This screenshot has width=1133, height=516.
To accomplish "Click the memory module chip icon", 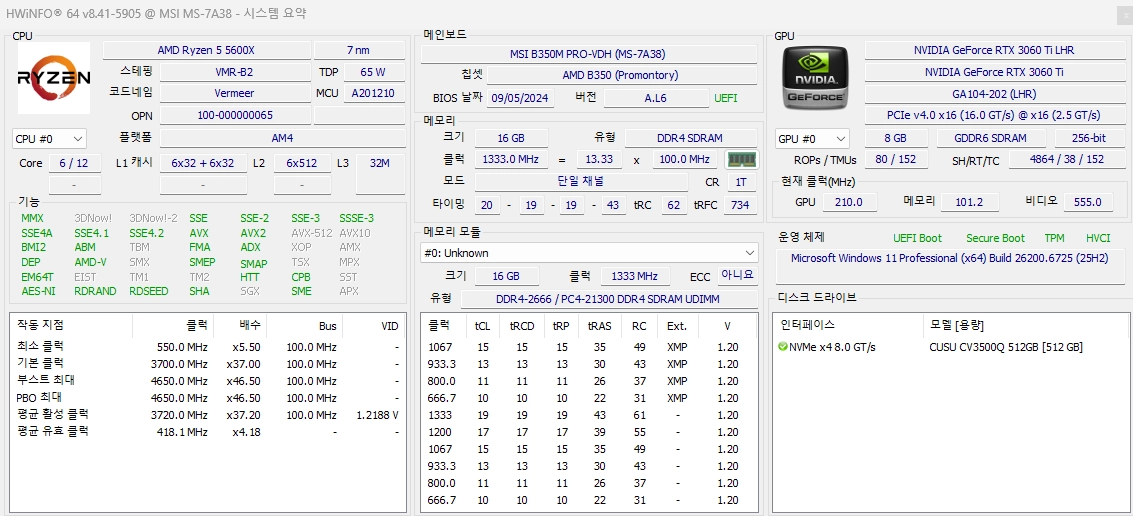I will pyautogui.click(x=741, y=160).
